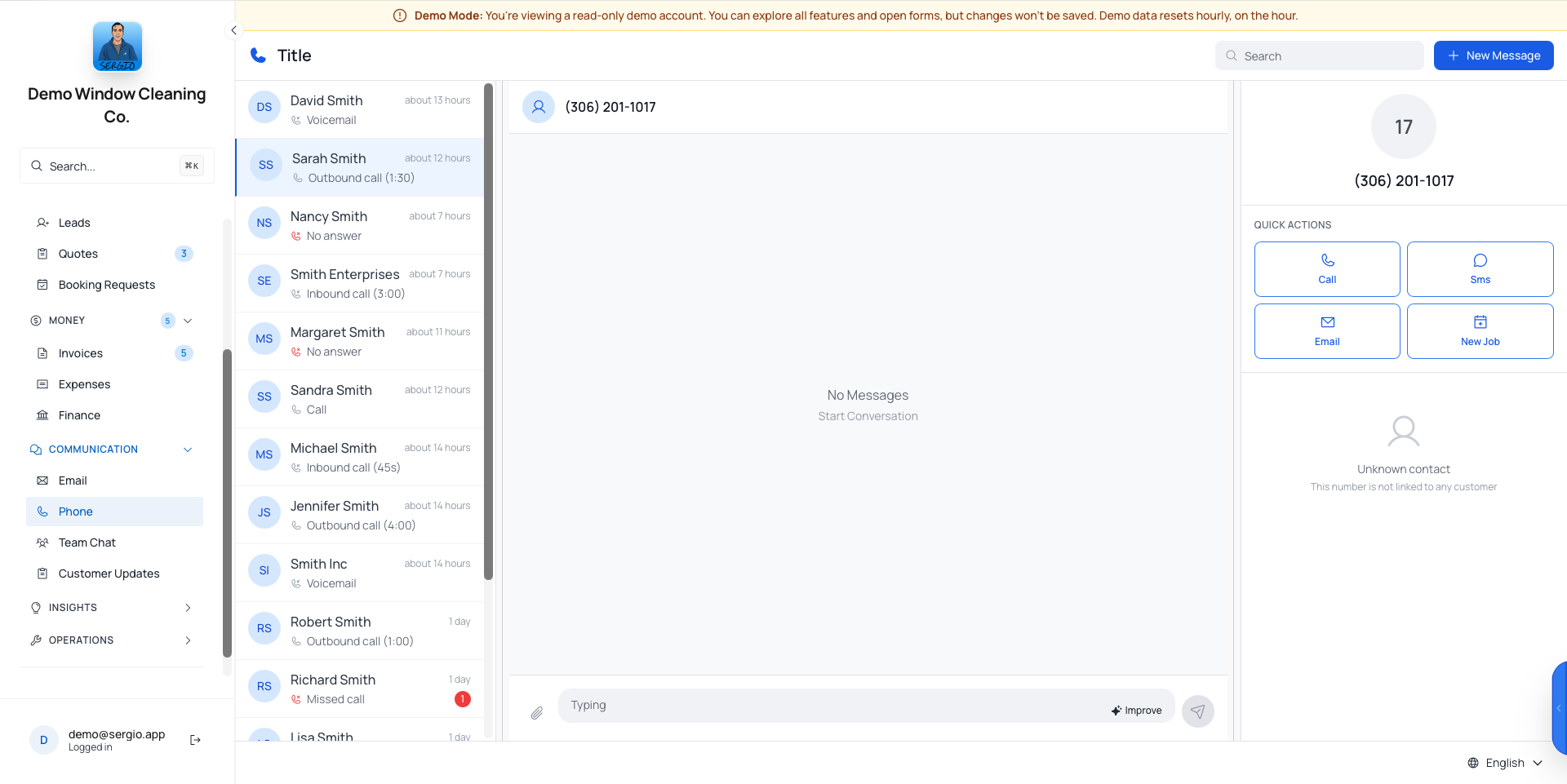
Task: Click the New Job quick action
Action: 1480,331
